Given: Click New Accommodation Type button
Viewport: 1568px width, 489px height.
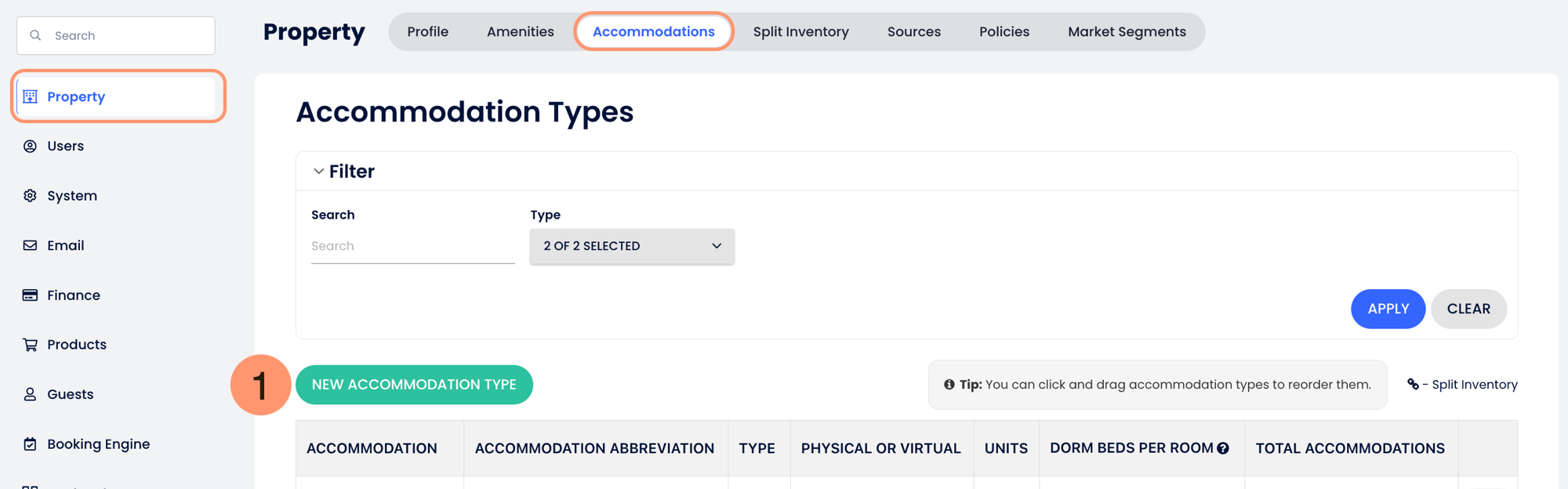Looking at the screenshot, I should [414, 385].
